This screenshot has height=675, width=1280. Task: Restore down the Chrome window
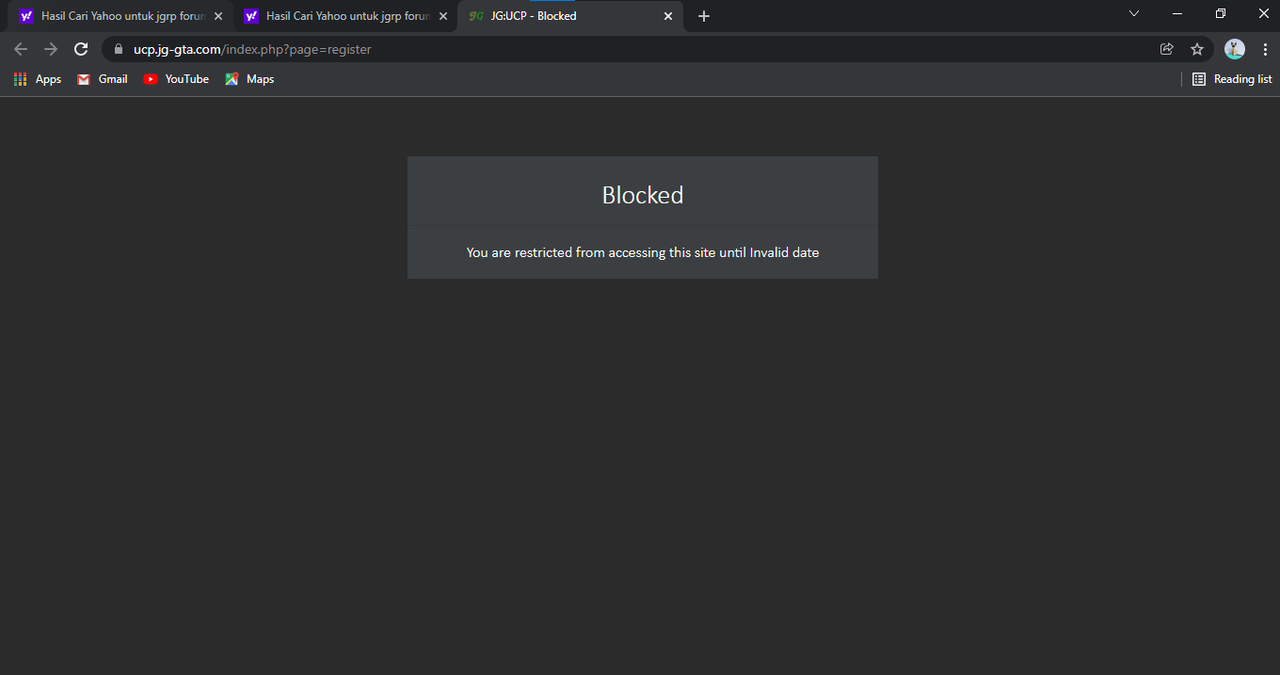coord(1220,14)
